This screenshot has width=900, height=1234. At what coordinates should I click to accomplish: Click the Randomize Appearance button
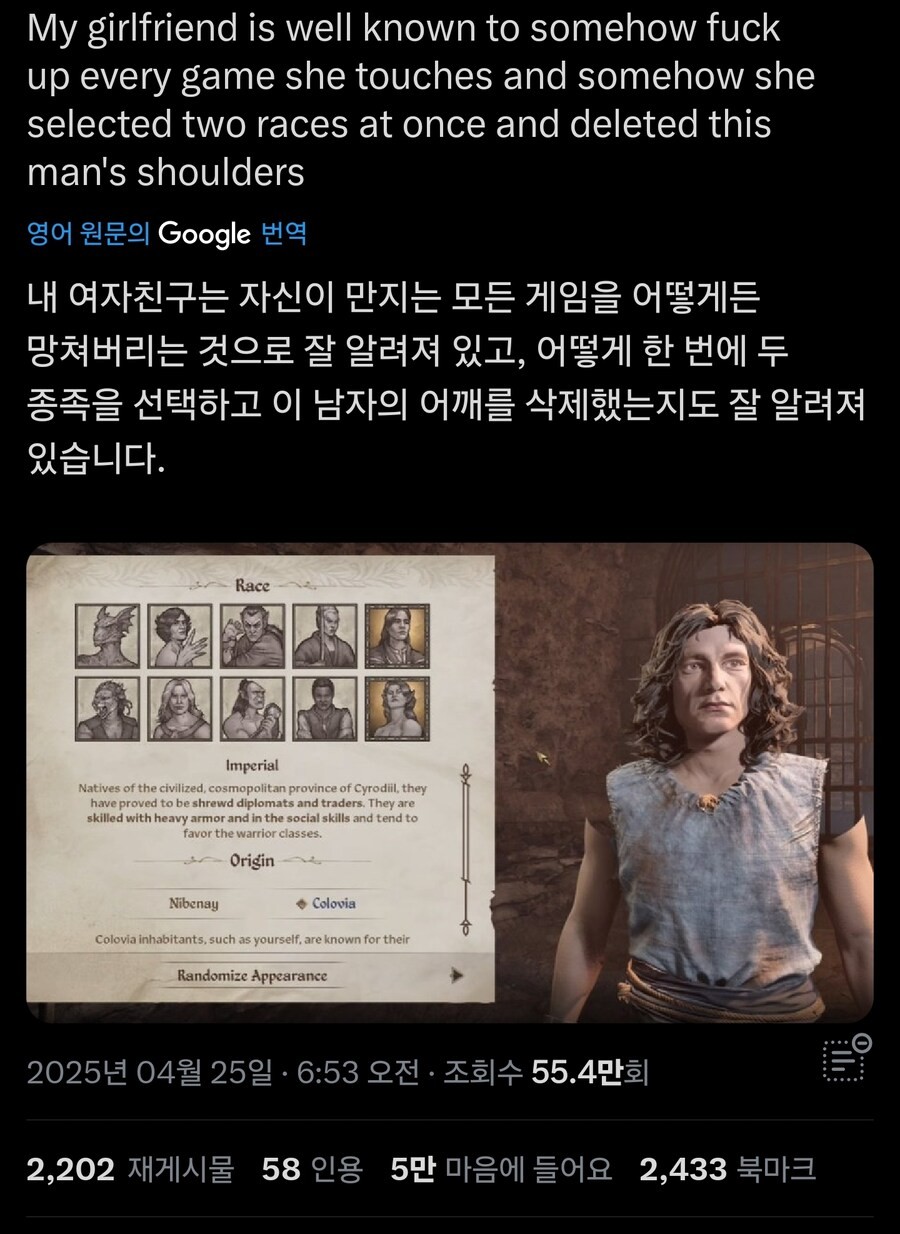(252, 975)
